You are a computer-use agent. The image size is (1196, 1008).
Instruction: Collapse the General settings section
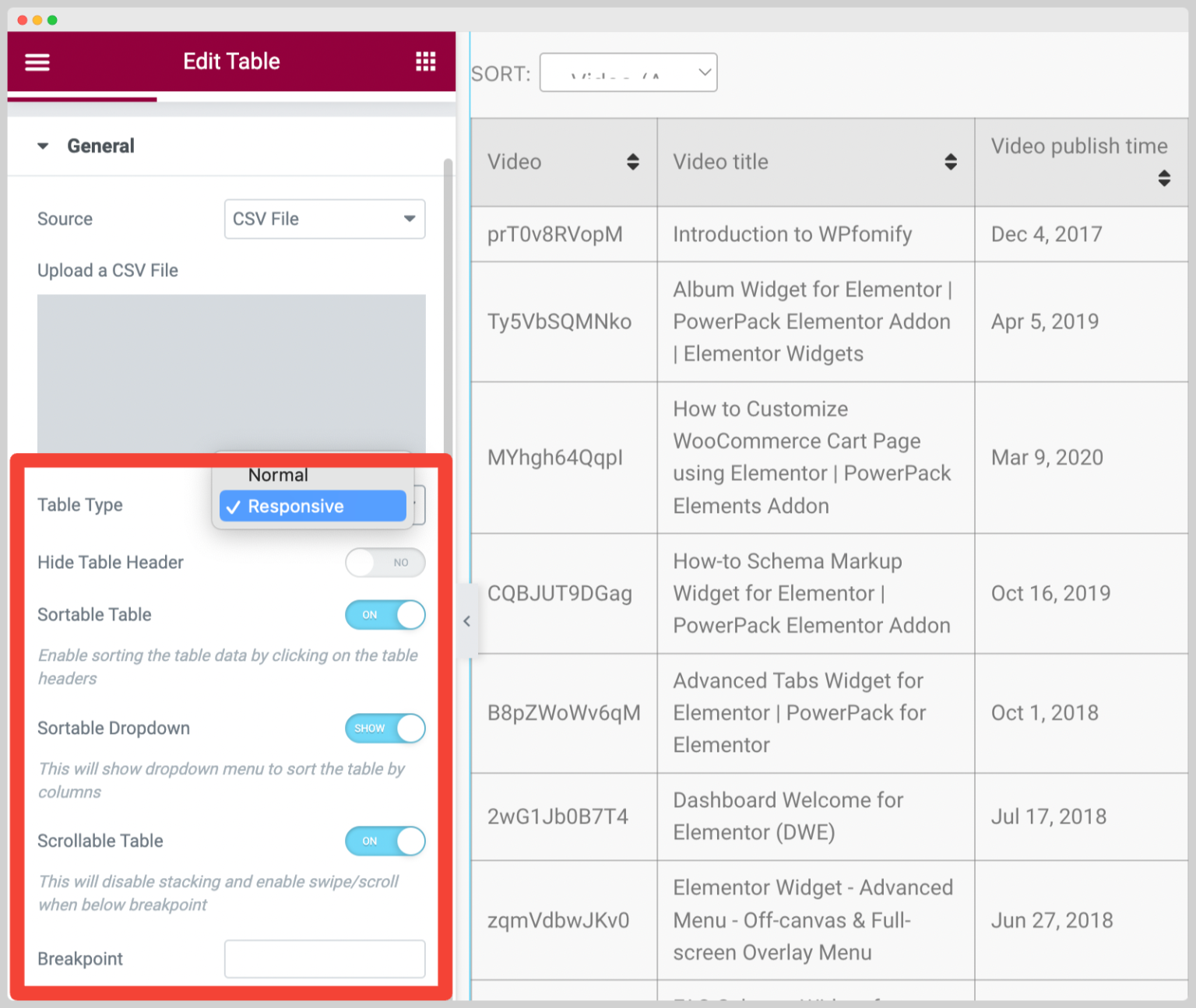pos(43,146)
